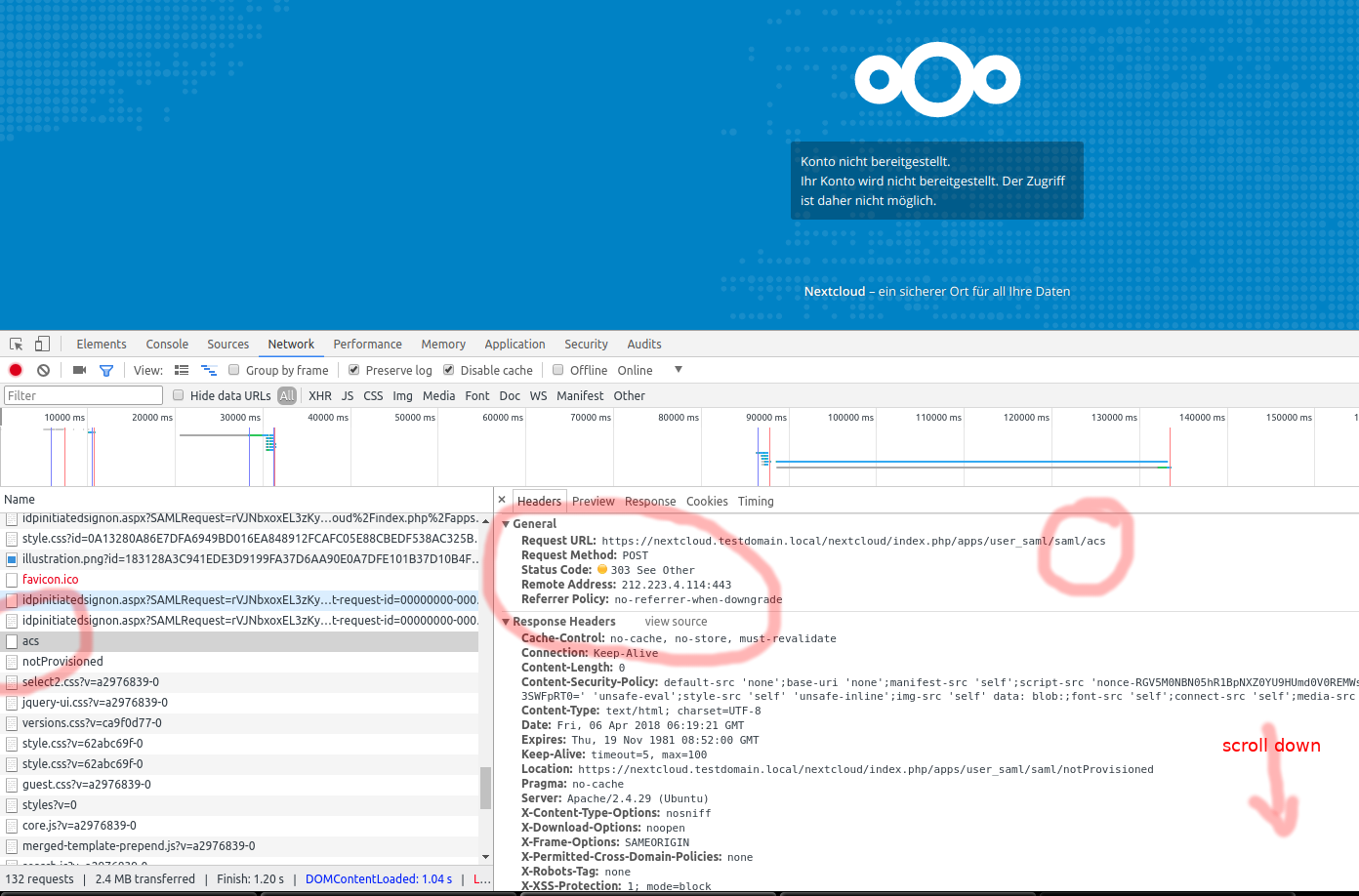
Task: Open the Memory tab
Action: tap(443, 345)
